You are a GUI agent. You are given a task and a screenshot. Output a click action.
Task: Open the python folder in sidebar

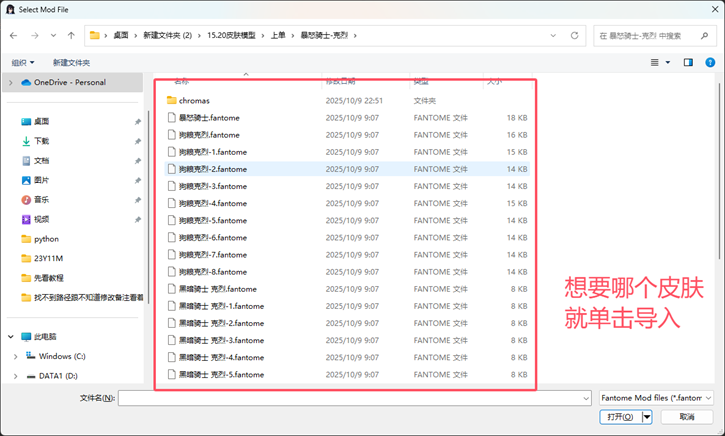coord(46,239)
